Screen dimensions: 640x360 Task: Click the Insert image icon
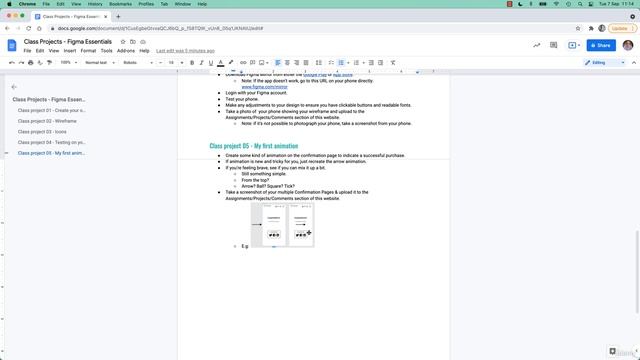[262, 62]
